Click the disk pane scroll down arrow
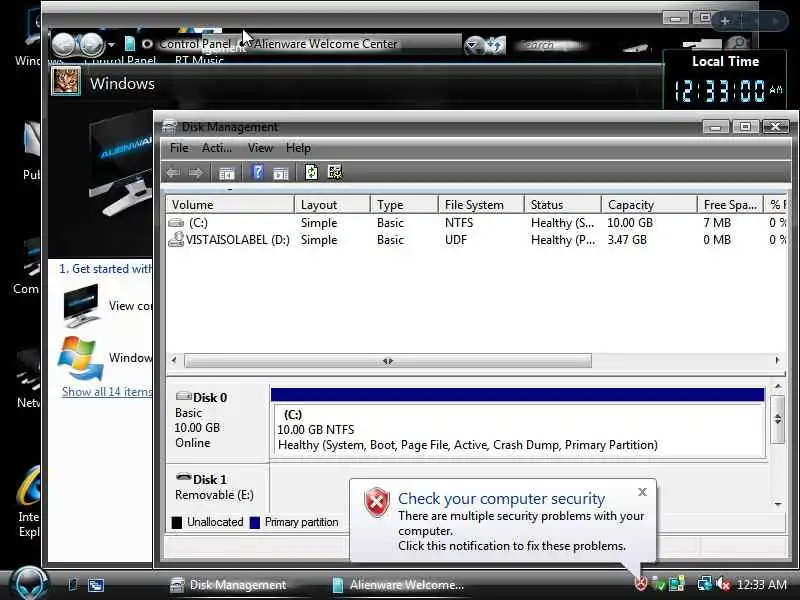Image resolution: width=800 pixels, height=600 pixels. pyautogui.click(x=778, y=504)
